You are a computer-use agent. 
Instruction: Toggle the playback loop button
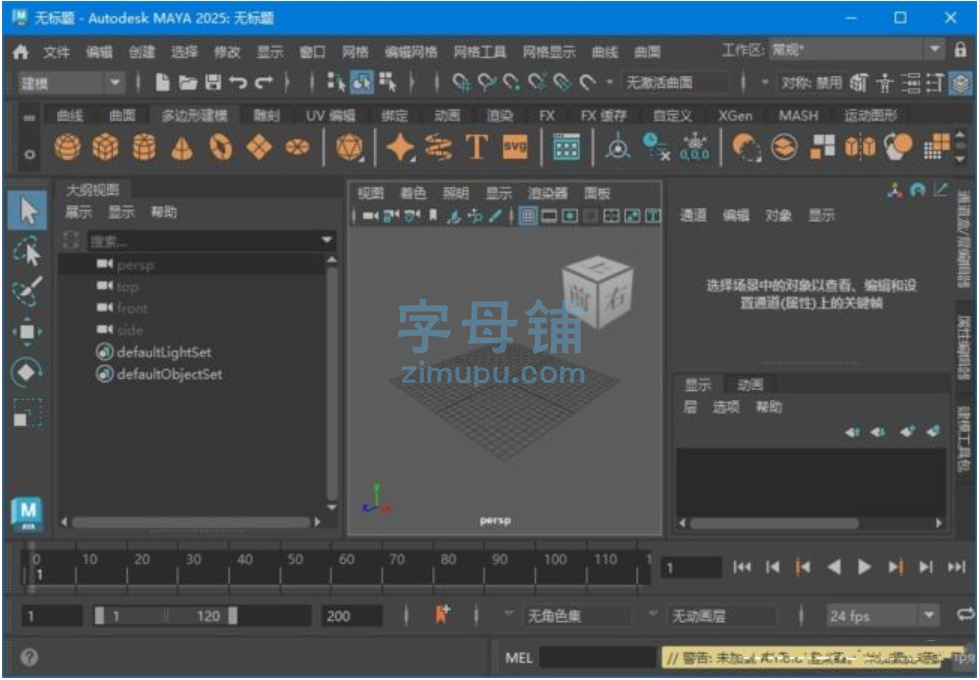[x=966, y=614]
